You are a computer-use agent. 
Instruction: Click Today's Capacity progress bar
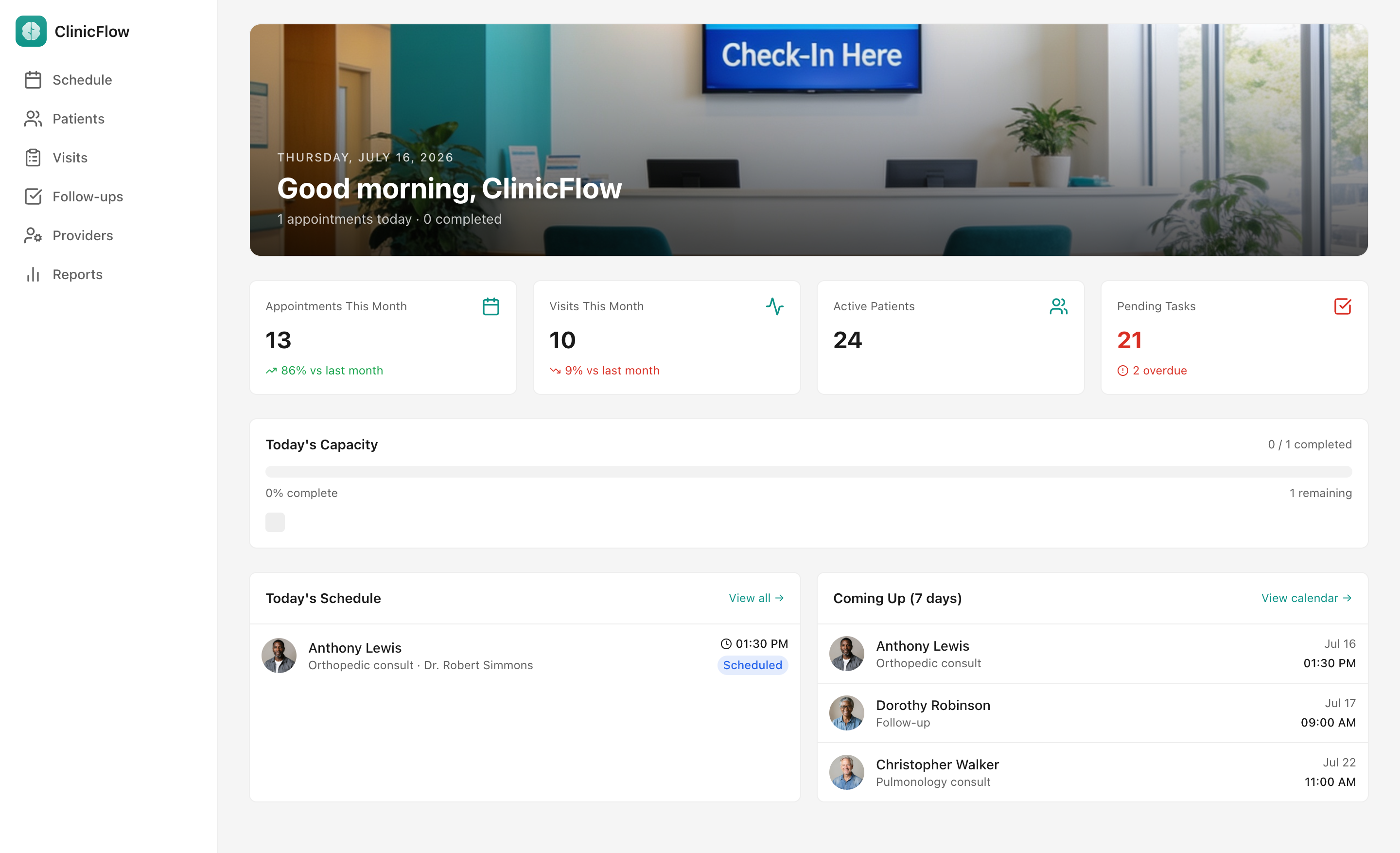coord(808,472)
